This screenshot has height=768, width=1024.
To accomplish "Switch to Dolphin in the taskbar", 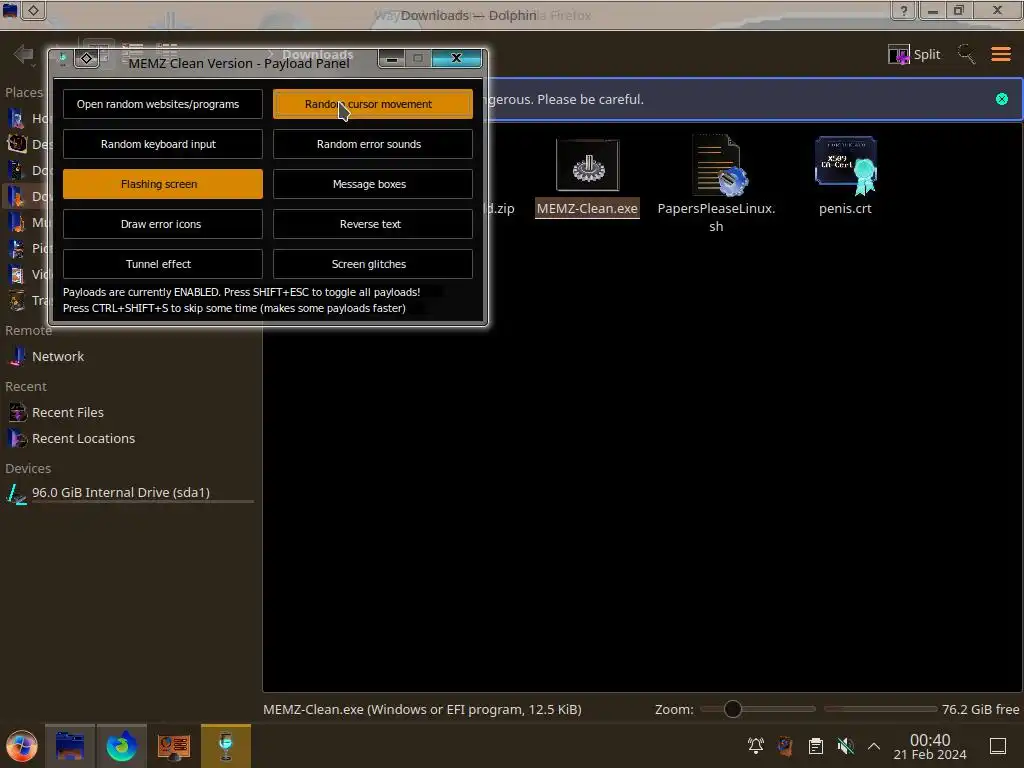I will (x=70, y=746).
